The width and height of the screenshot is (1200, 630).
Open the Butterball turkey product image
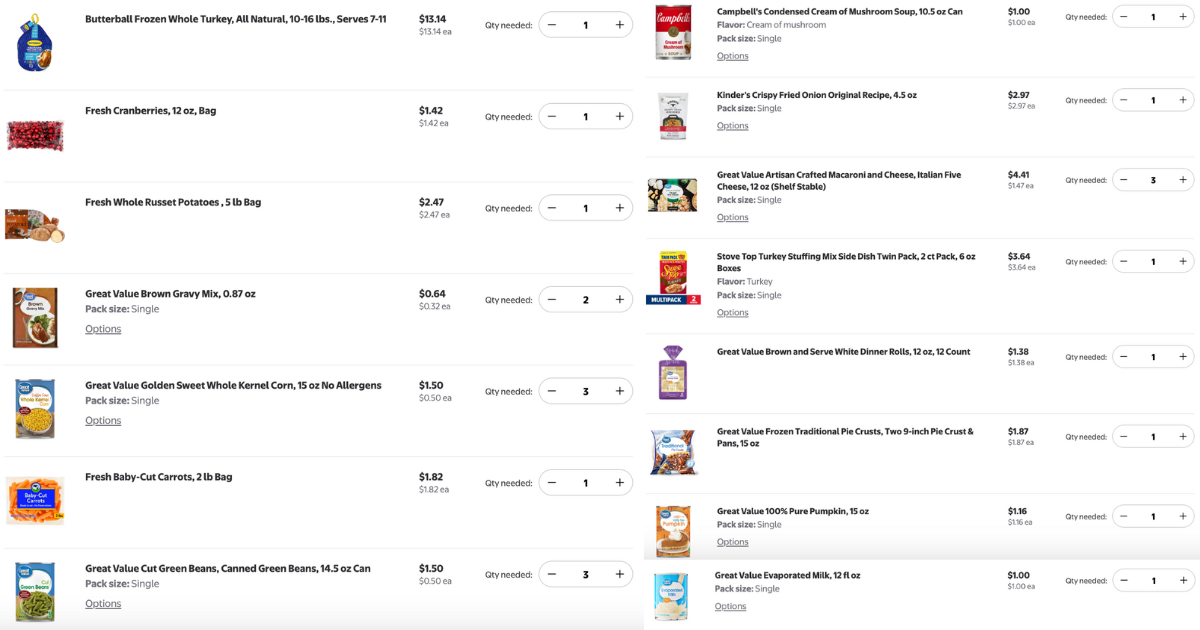pos(34,43)
